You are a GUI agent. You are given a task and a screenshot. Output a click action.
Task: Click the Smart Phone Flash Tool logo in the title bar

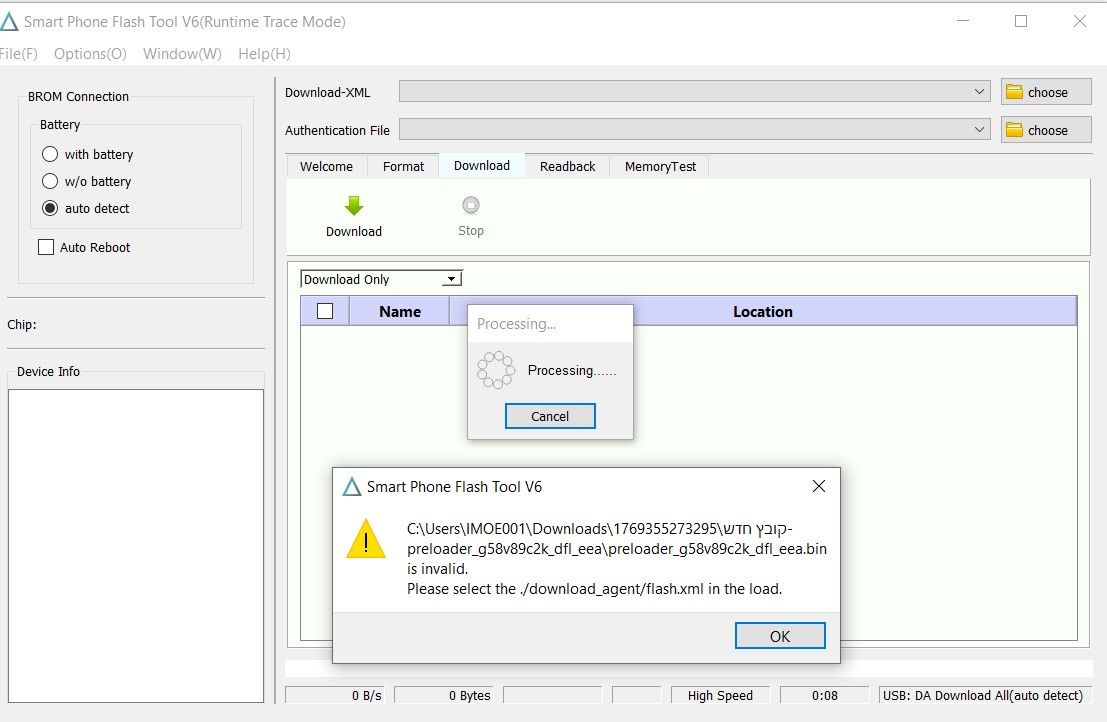click(x=8, y=22)
